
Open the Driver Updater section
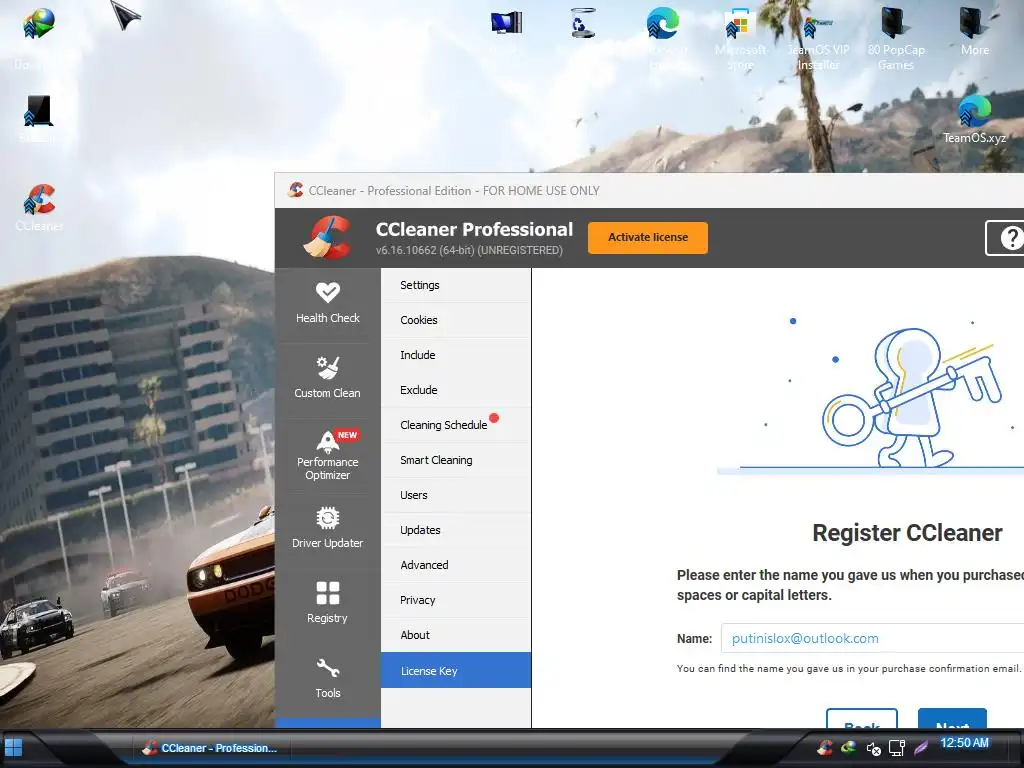pyautogui.click(x=327, y=530)
